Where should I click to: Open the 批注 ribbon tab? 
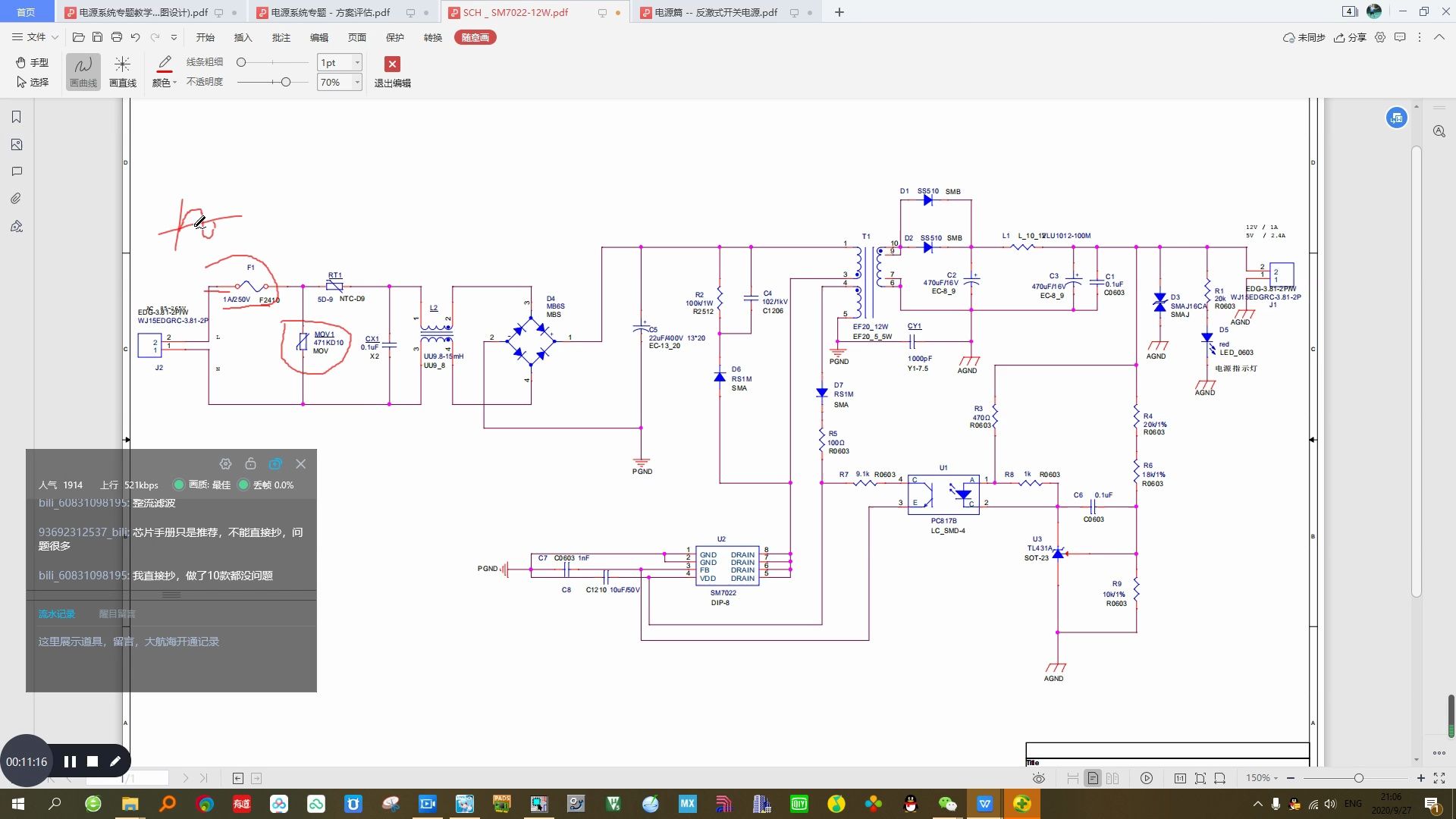281,37
